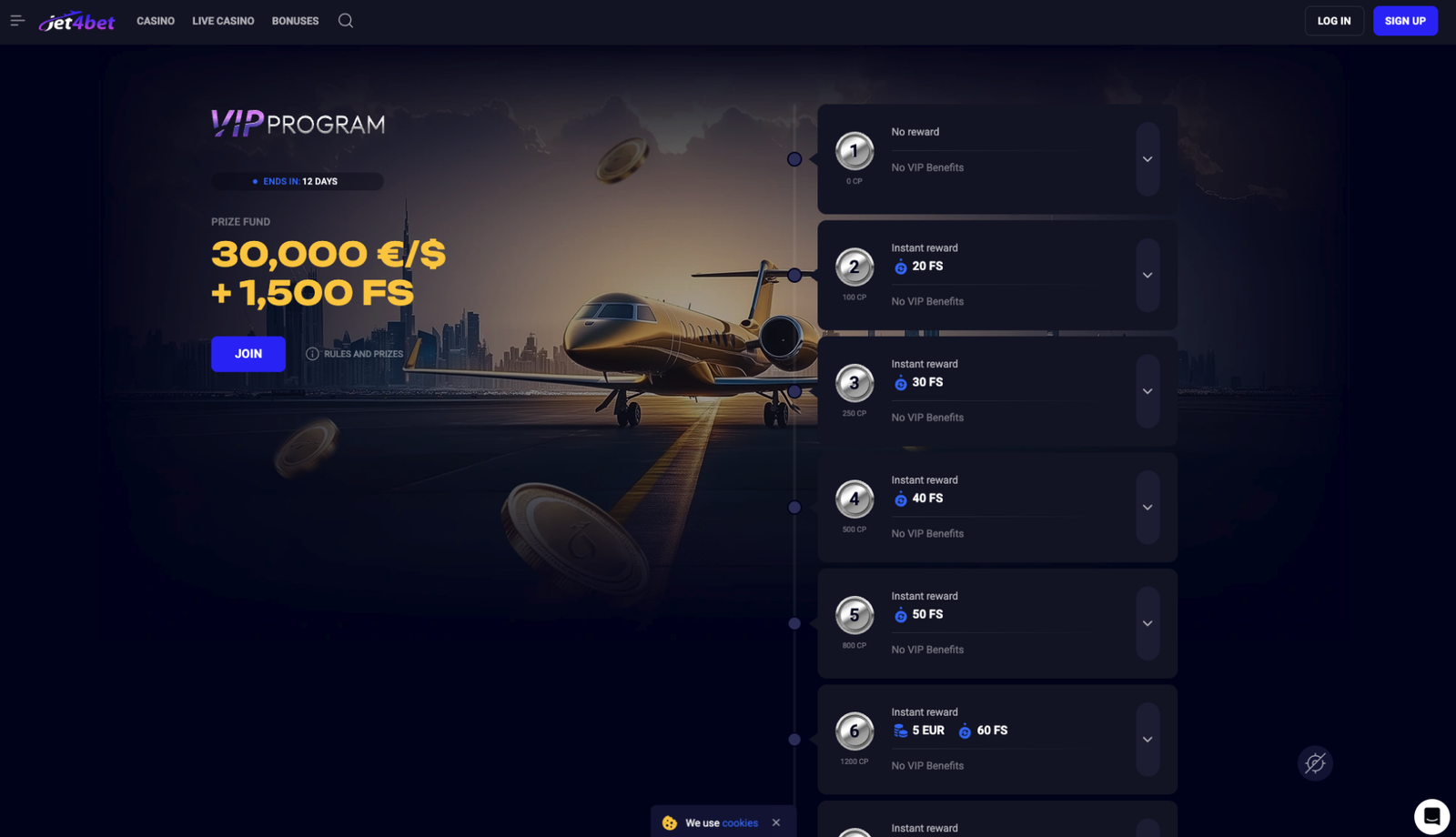Open the hamburger side menu
Screen dimensions: 1456x837
click(17, 20)
